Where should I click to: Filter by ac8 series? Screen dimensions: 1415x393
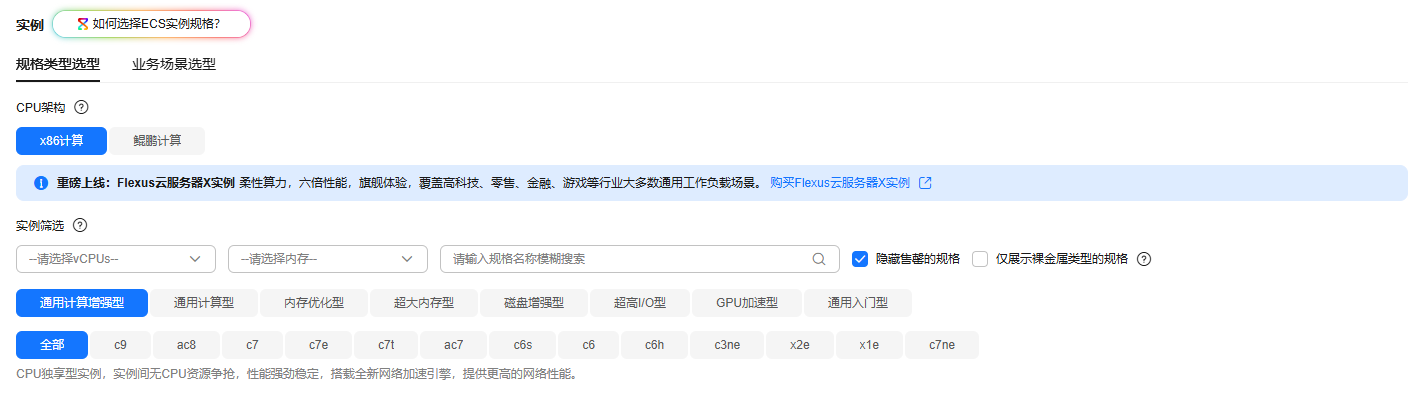(x=186, y=345)
